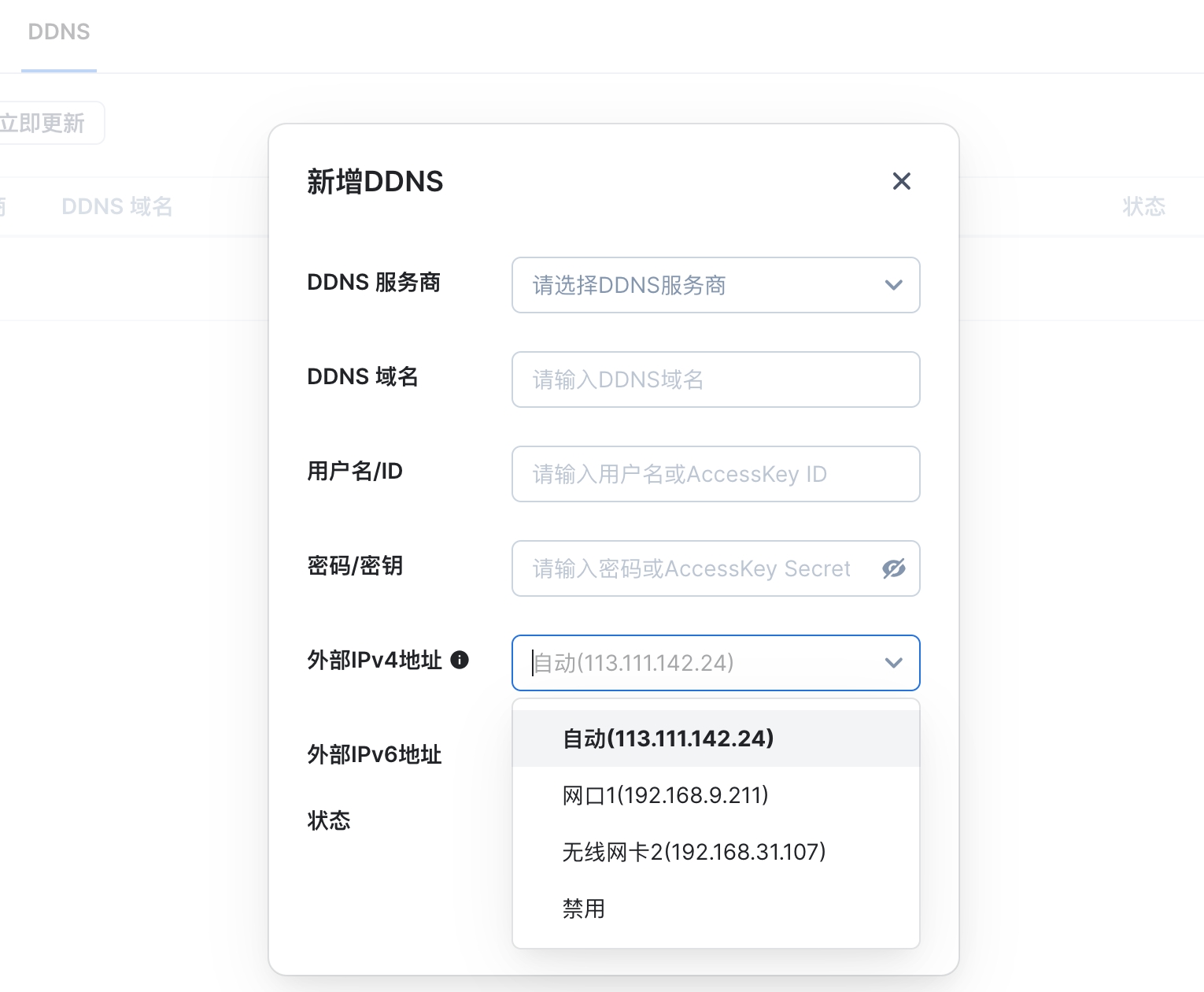The width and height of the screenshot is (1204, 992).
Task: Click the 外部IPv6地址 label
Action: (x=375, y=754)
